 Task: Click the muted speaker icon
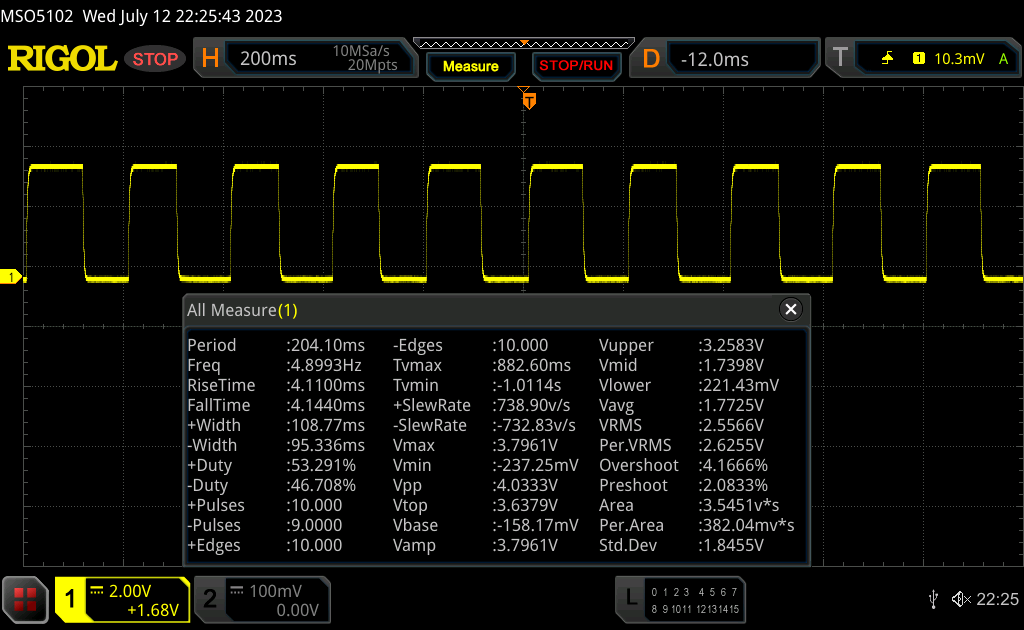[960, 599]
